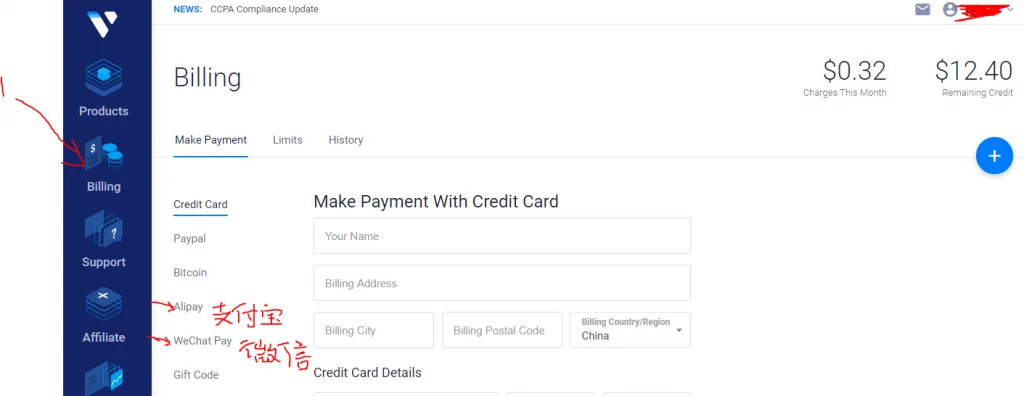Choose Paypal payment method
The image size is (1024, 396).
(189, 239)
